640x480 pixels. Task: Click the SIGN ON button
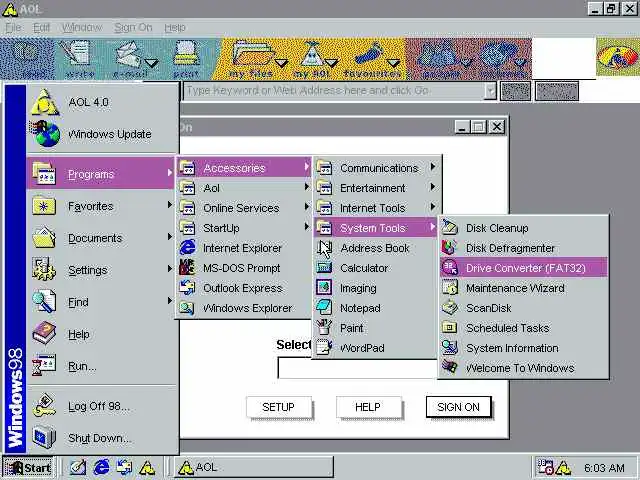(458, 407)
